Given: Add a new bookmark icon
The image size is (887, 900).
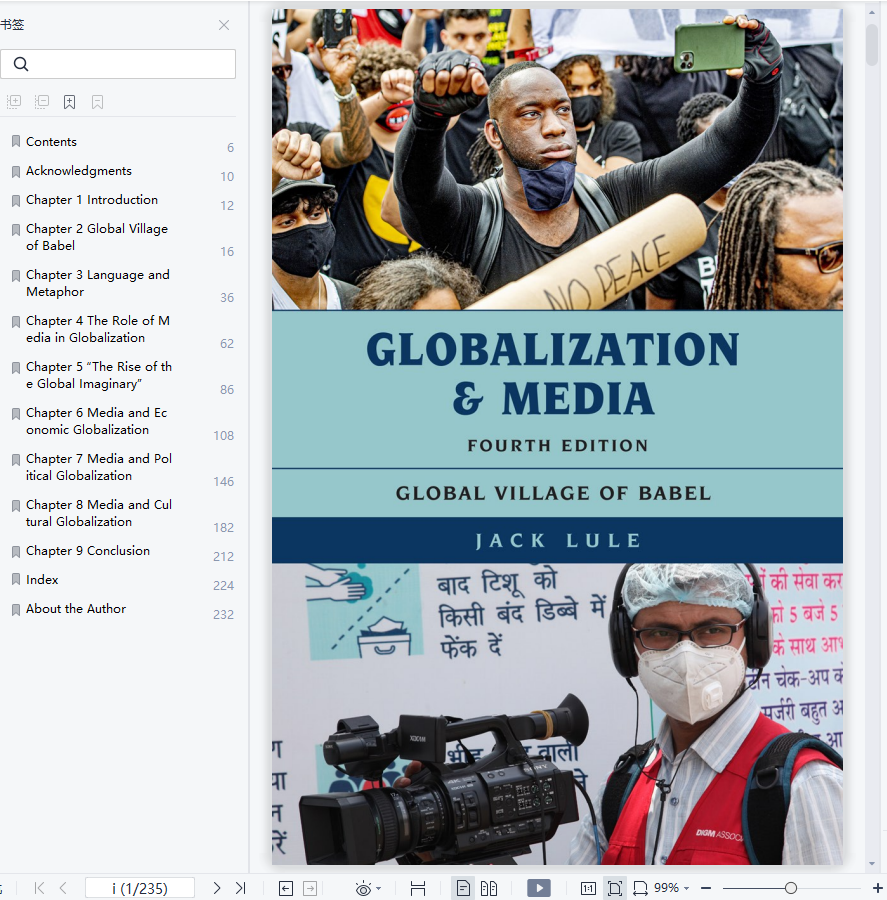Looking at the screenshot, I should [69, 102].
